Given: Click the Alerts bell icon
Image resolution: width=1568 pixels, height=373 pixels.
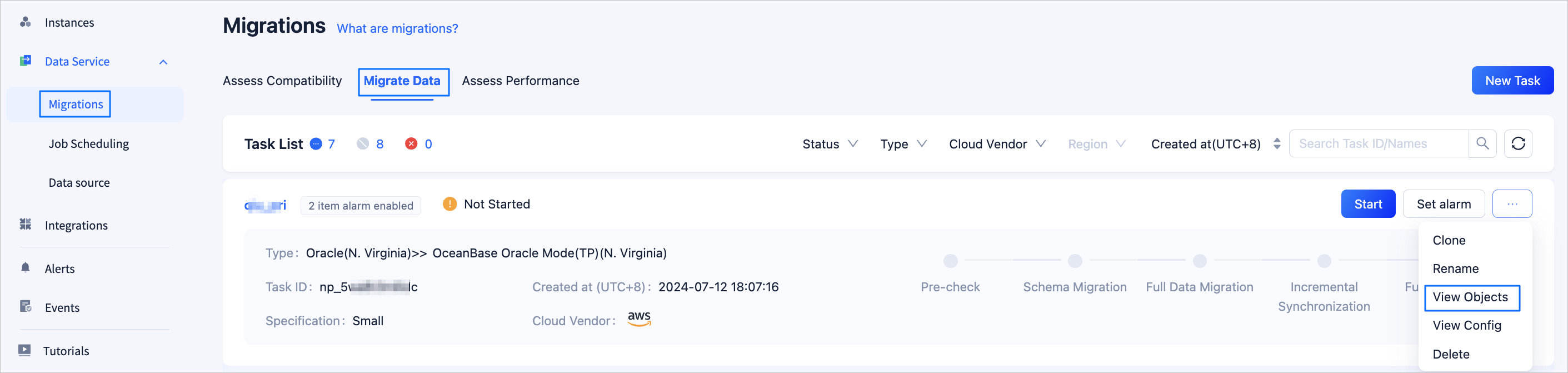Looking at the screenshot, I should coord(25,268).
